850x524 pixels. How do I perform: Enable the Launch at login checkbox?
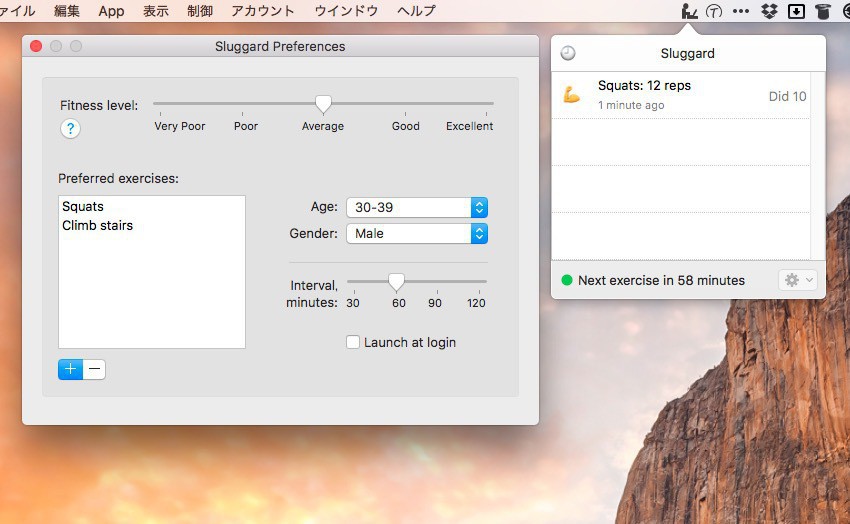tap(353, 342)
